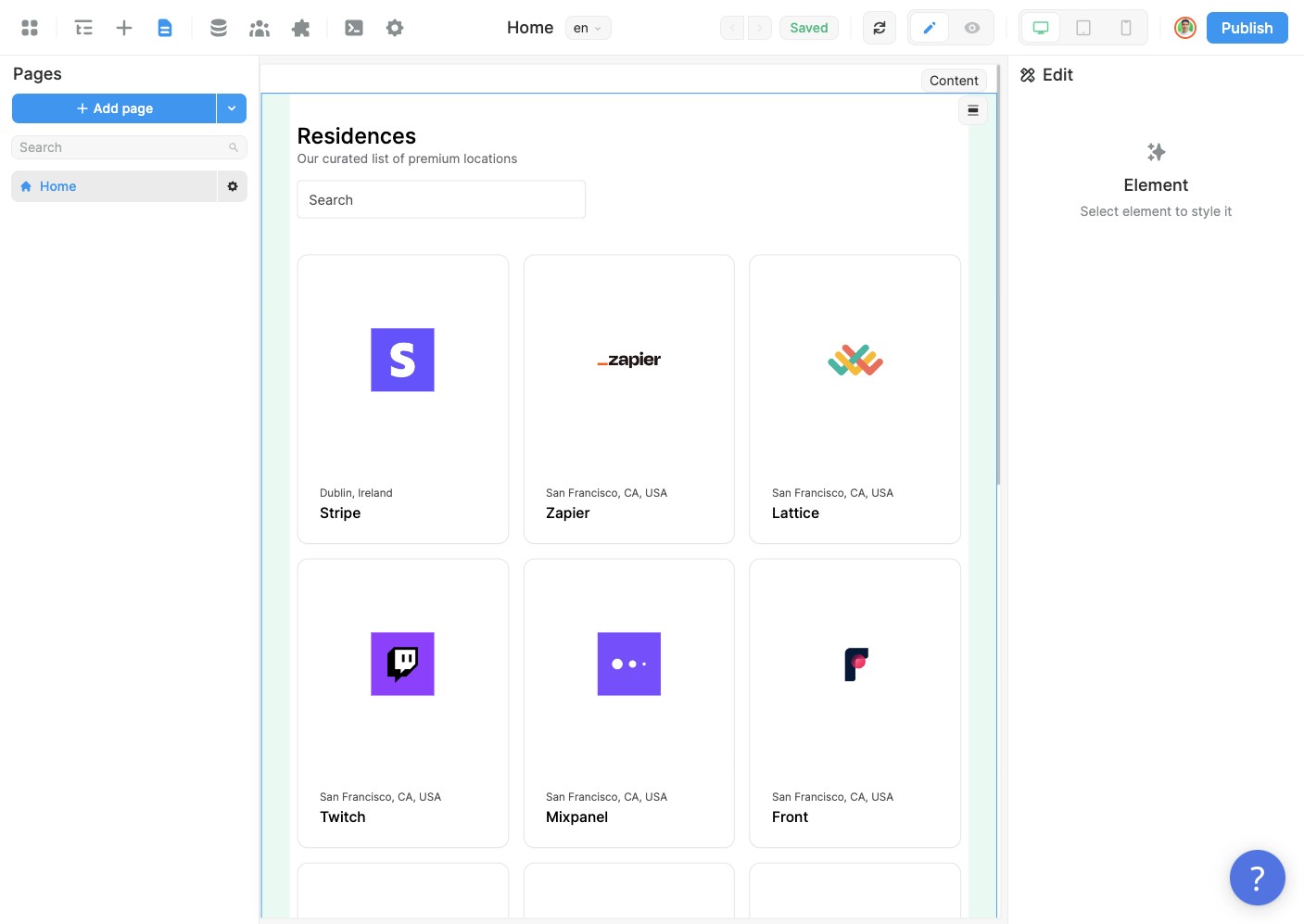Open the en language dropdown

pyautogui.click(x=589, y=28)
